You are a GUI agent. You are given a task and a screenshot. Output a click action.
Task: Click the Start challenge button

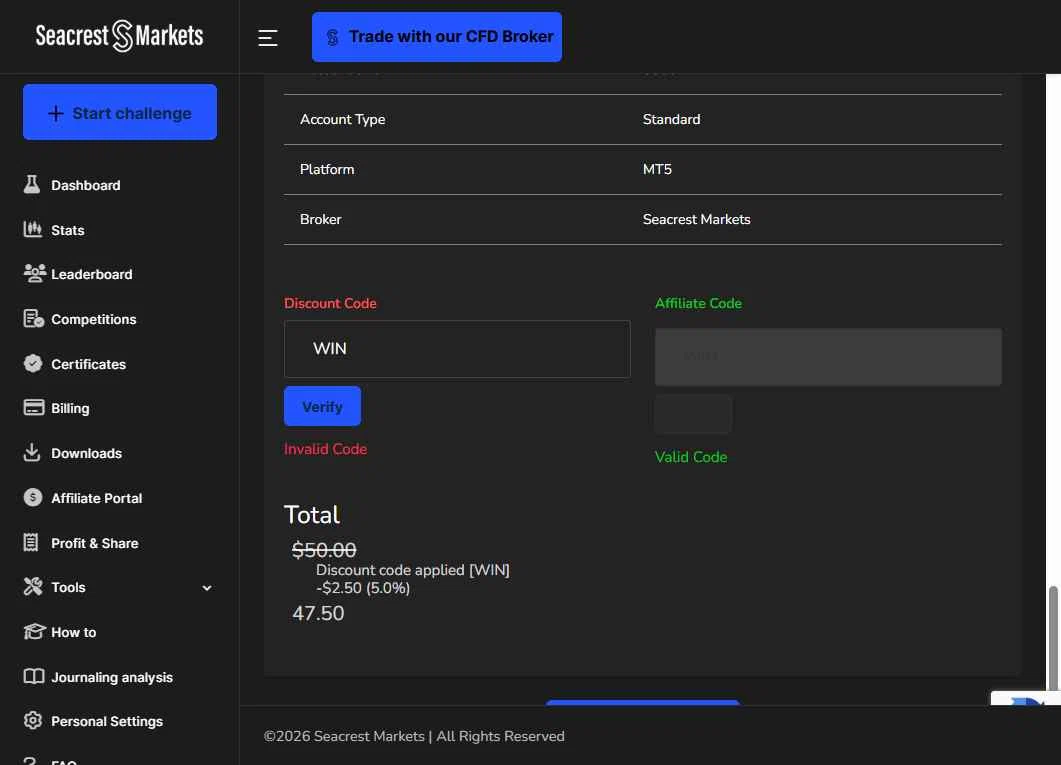pyautogui.click(x=120, y=112)
